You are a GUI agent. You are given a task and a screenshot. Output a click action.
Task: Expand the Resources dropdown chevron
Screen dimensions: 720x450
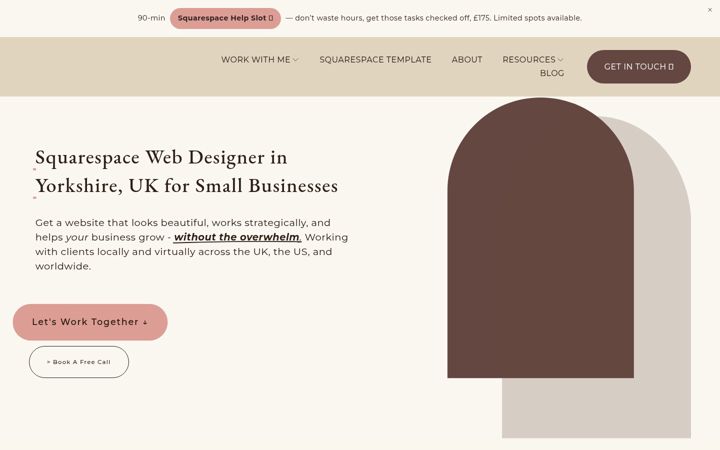[x=560, y=60]
